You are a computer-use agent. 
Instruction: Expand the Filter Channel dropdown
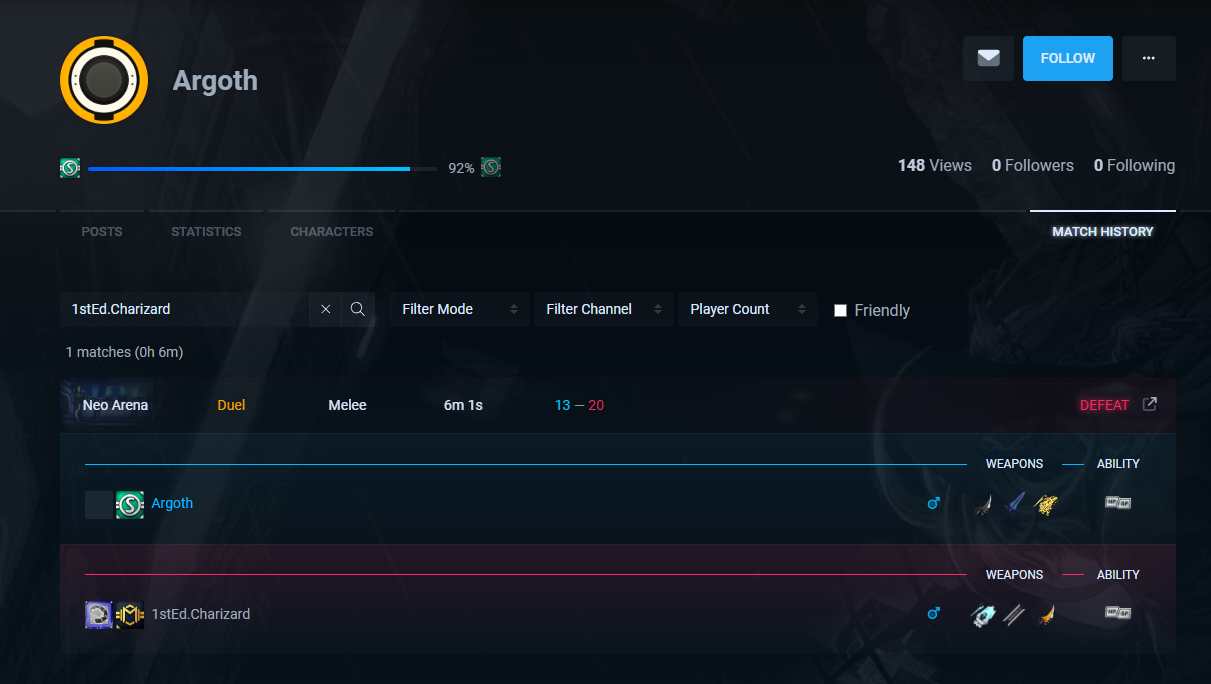[x=604, y=310]
